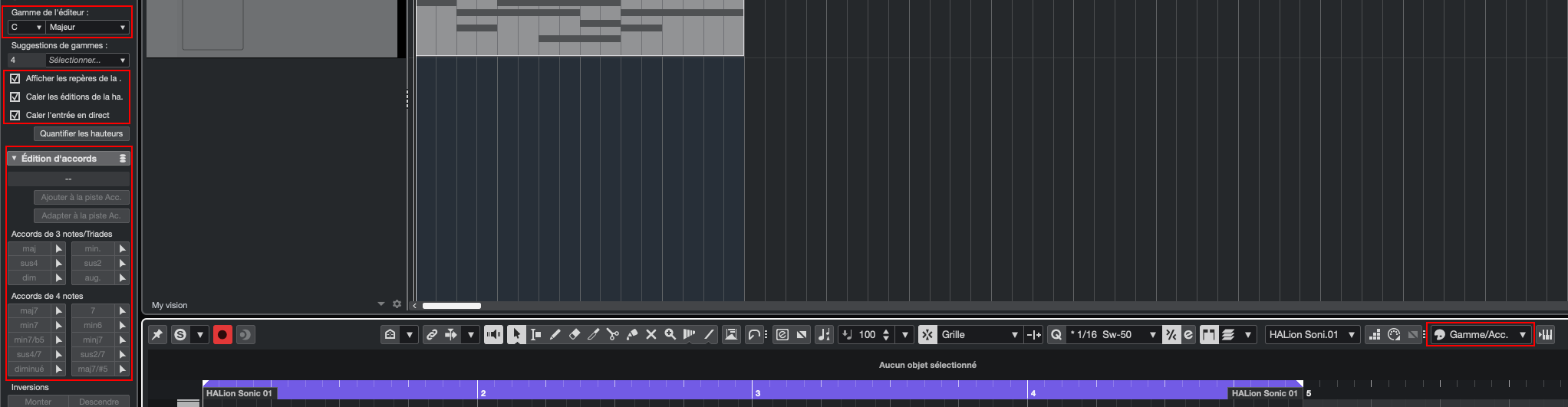Select the Trim tool
The width and height of the screenshot is (1568, 407).
point(593,334)
